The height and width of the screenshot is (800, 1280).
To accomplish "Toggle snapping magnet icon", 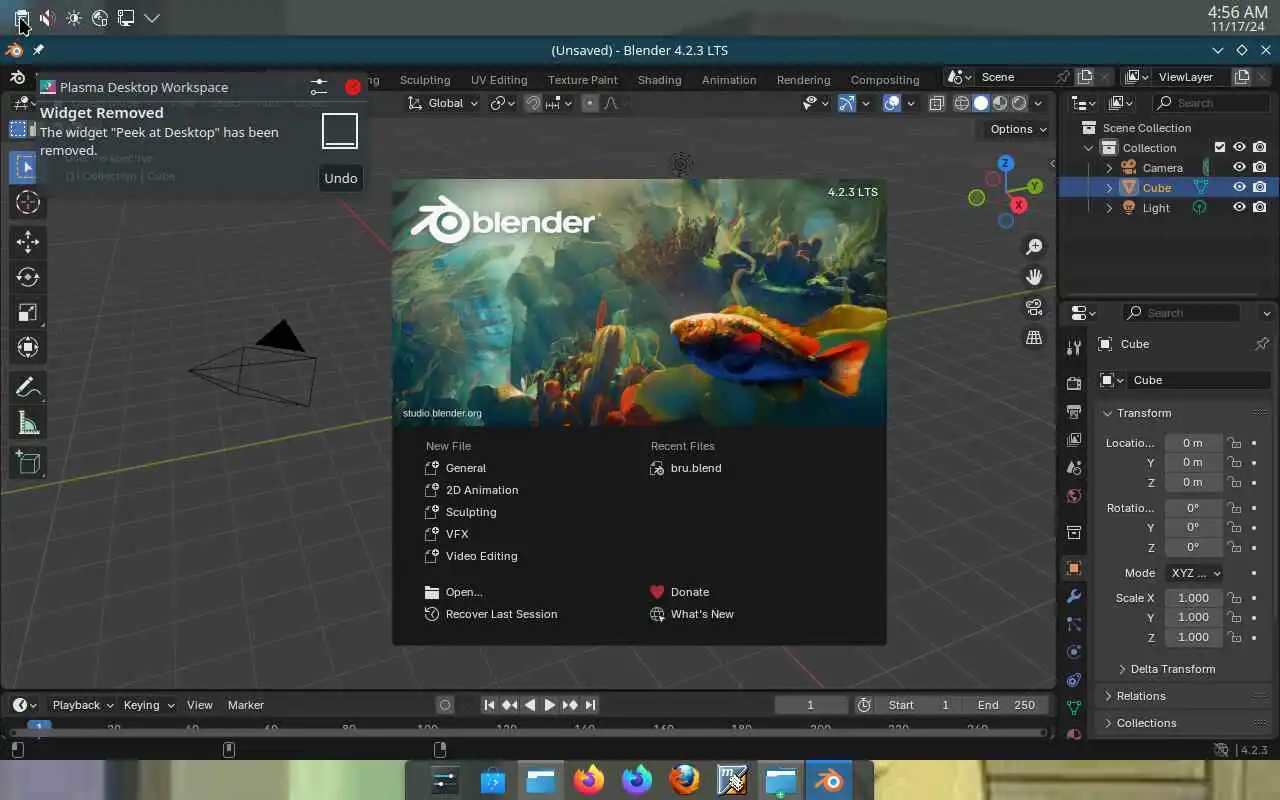I will point(533,103).
